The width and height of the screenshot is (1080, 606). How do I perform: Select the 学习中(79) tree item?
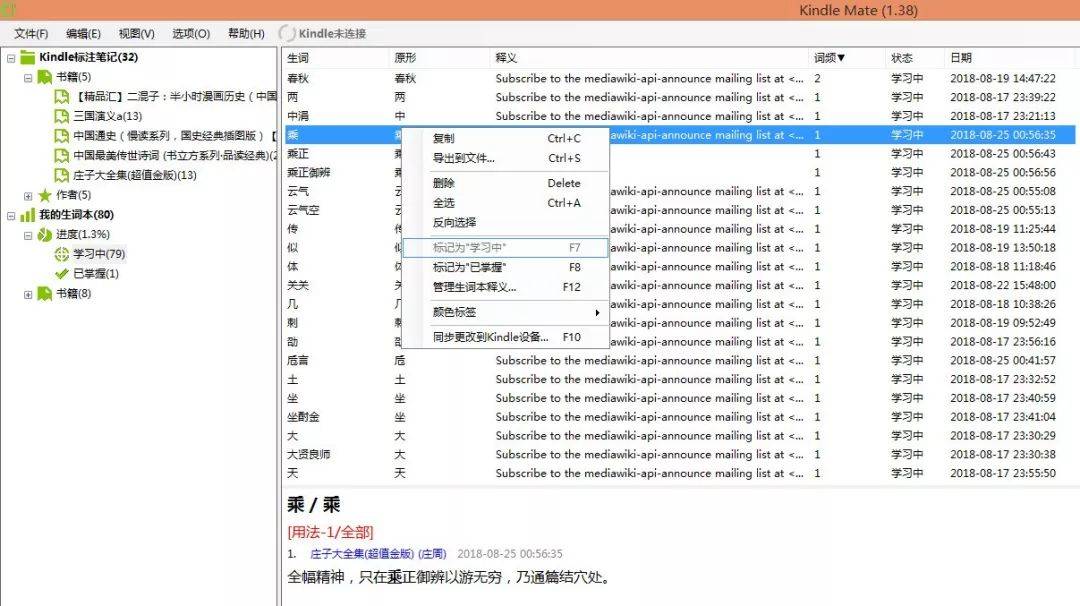pos(99,254)
